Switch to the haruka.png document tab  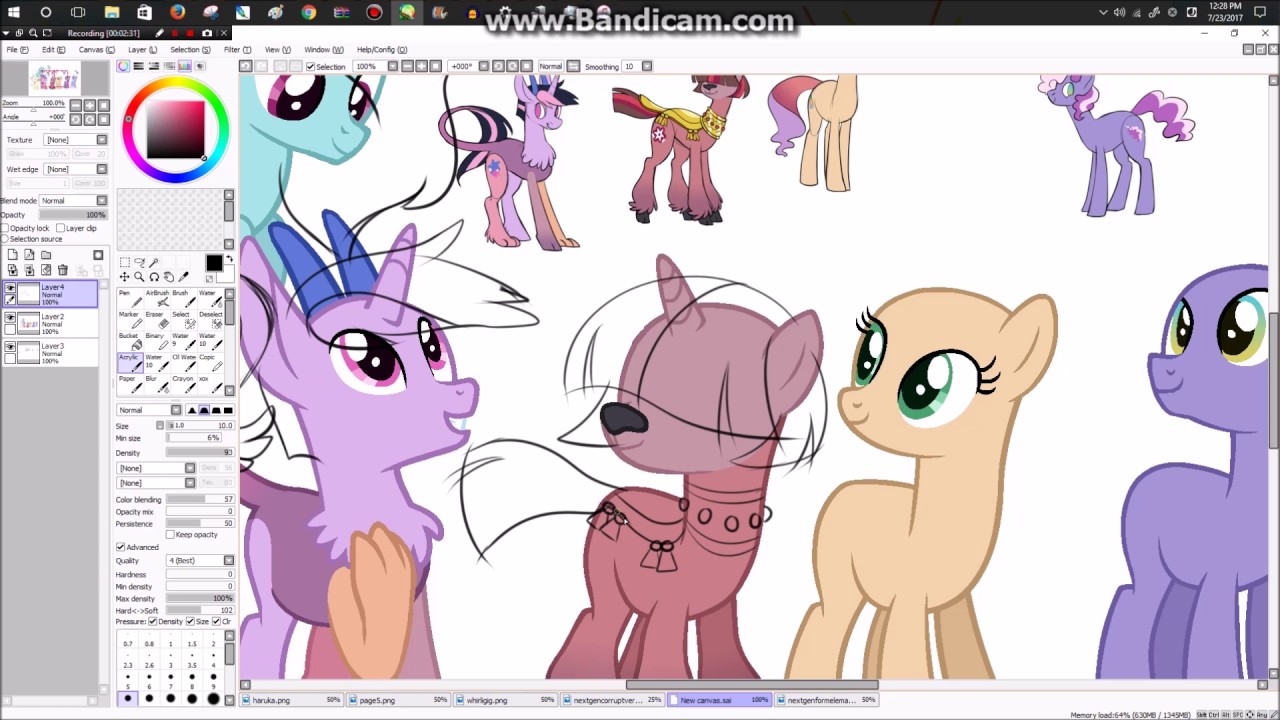291,700
